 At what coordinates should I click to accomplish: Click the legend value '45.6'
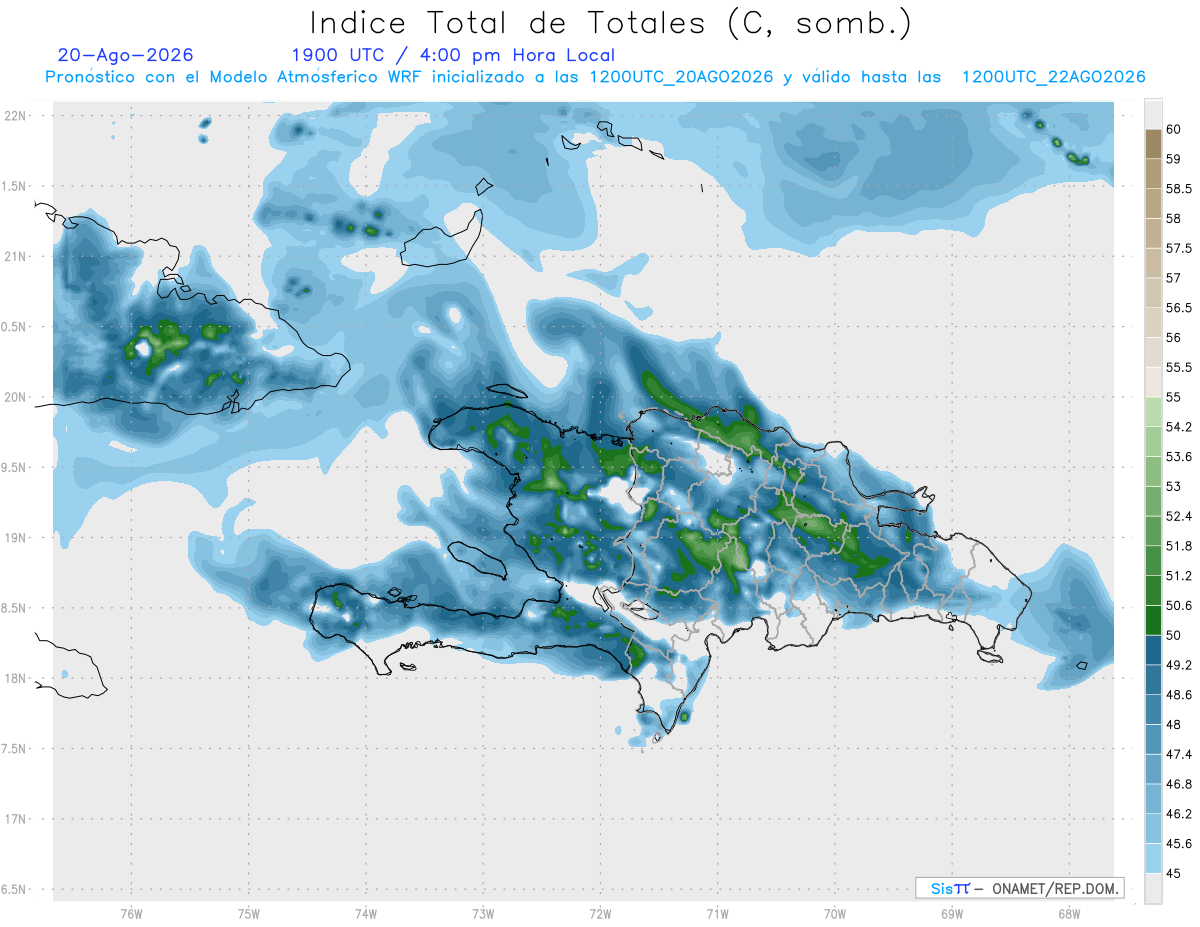click(x=1178, y=844)
